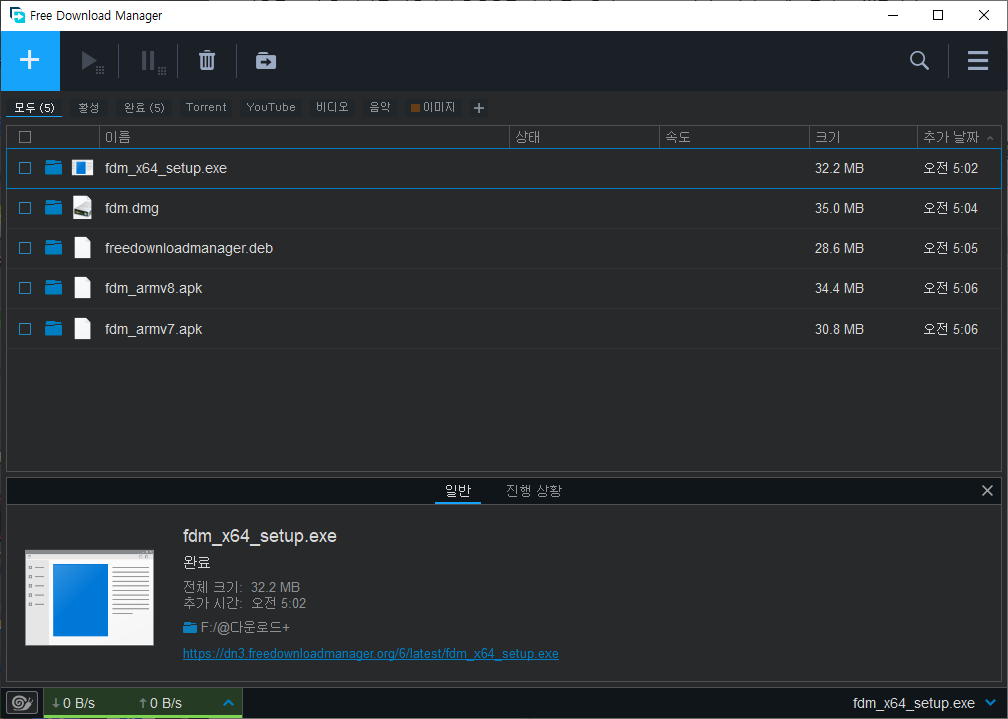Select the 모두 (5) filter tab
1008x719 pixels.
(34, 107)
